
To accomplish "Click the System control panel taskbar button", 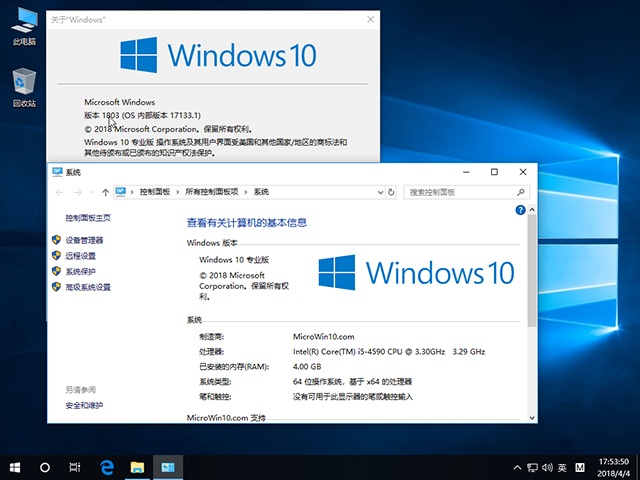I will click(x=168, y=467).
